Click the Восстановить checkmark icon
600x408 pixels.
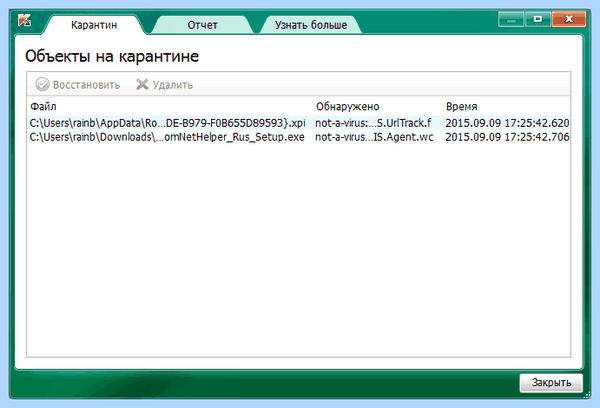(42, 84)
